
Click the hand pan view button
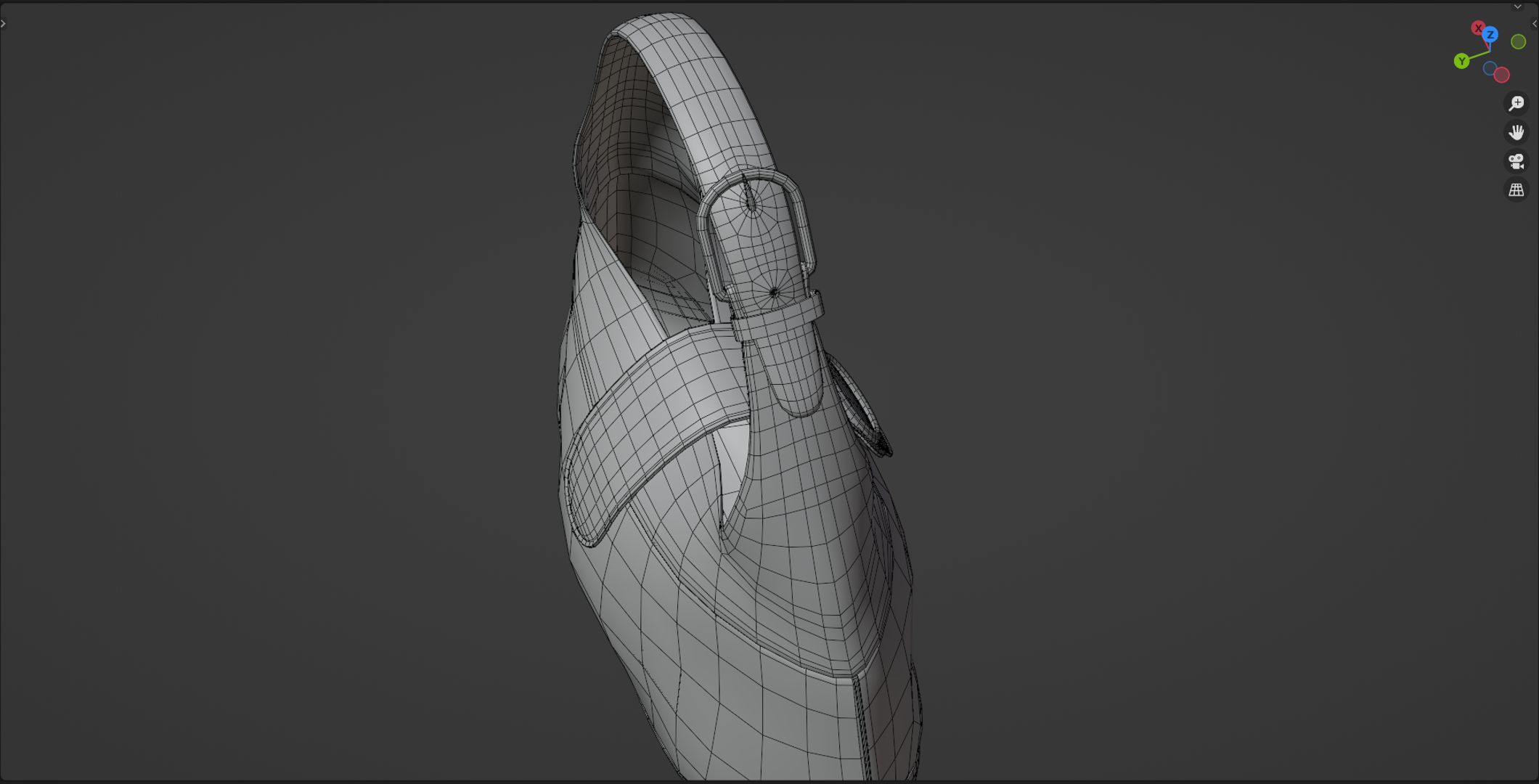coord(1516,132)
